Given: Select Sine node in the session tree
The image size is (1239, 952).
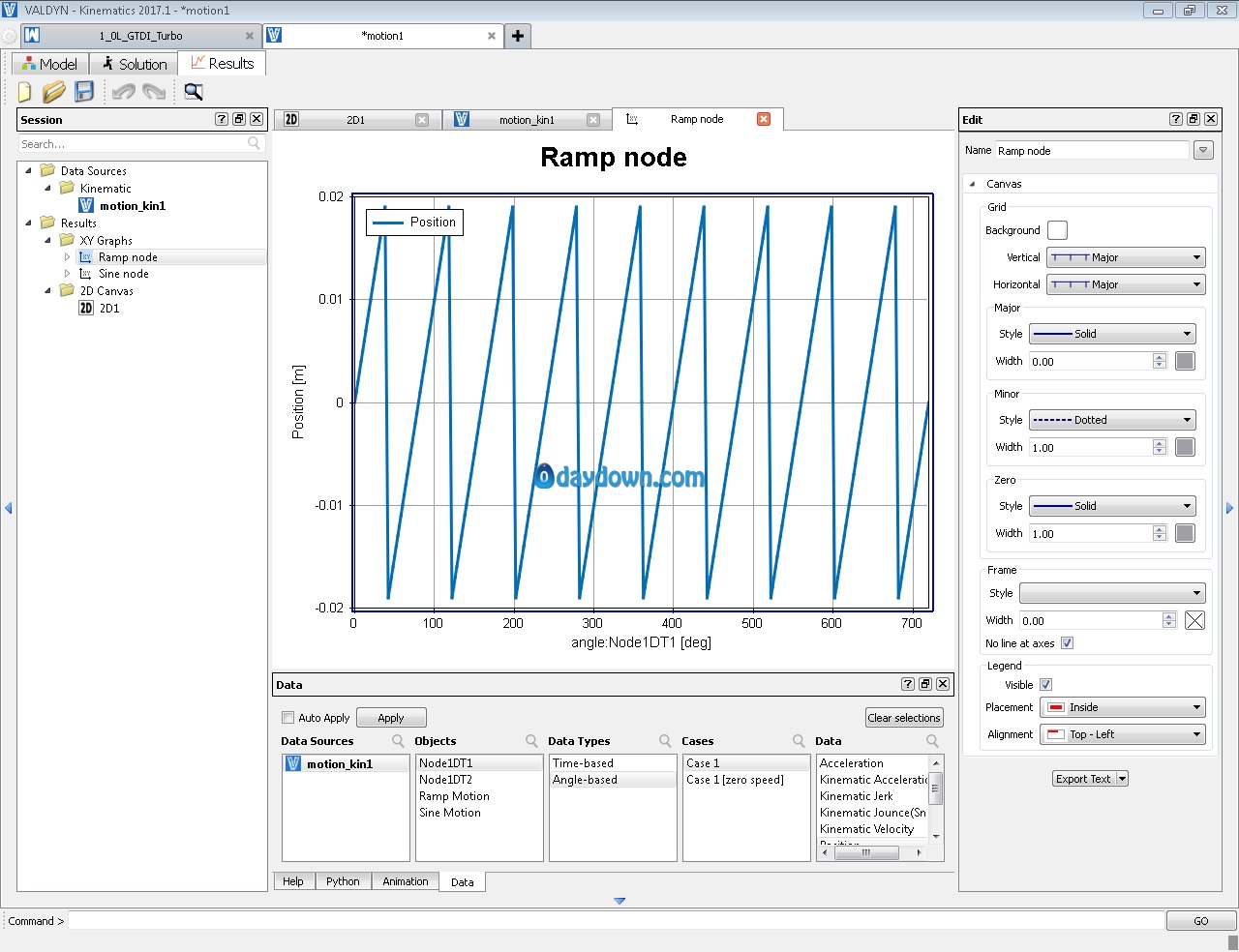Looking at the screenshot, I should [123, 274].
